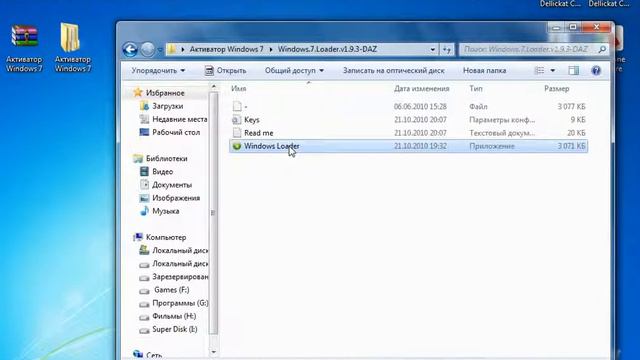Open the Общий доступ dropdown menu
Image resolution: width=640 pixels, height=360 pixels.
coord(294,71)
